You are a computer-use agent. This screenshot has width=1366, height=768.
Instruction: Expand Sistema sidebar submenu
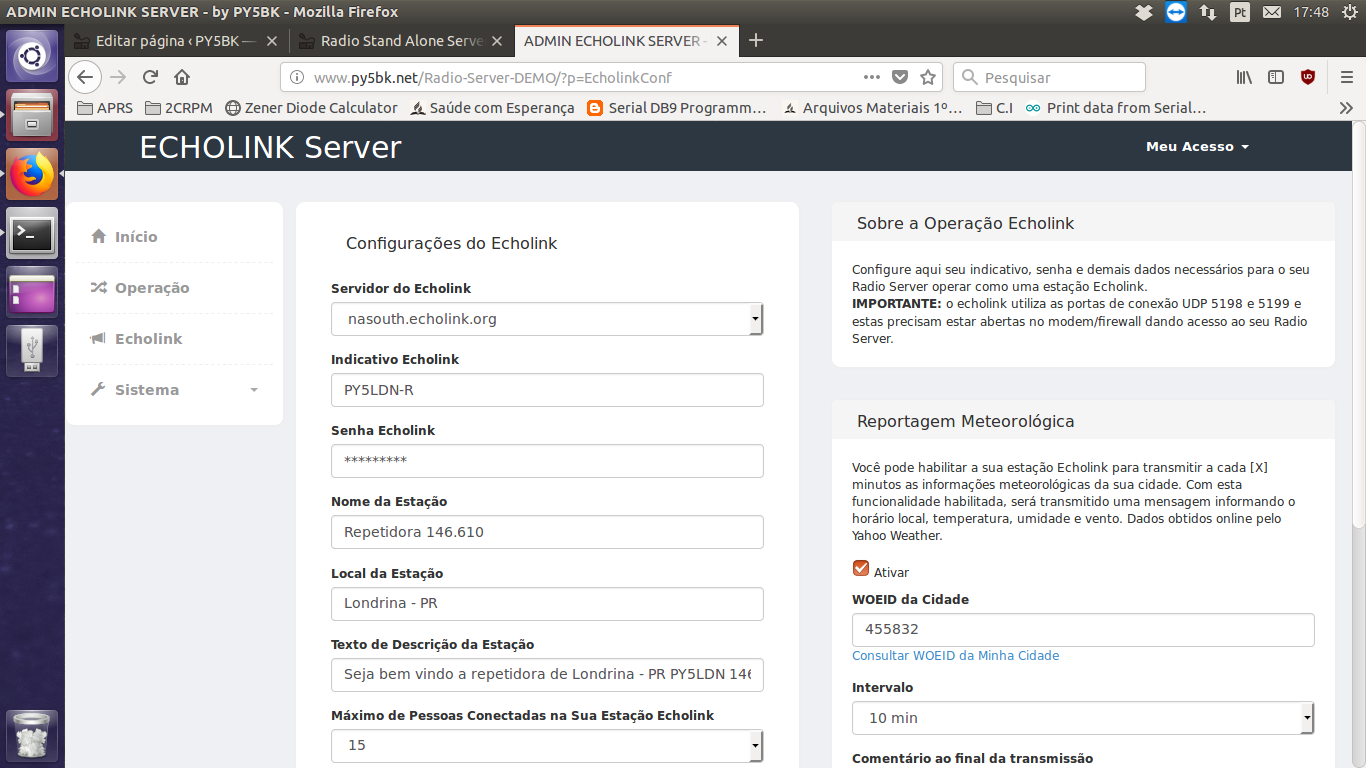point(174,390)
